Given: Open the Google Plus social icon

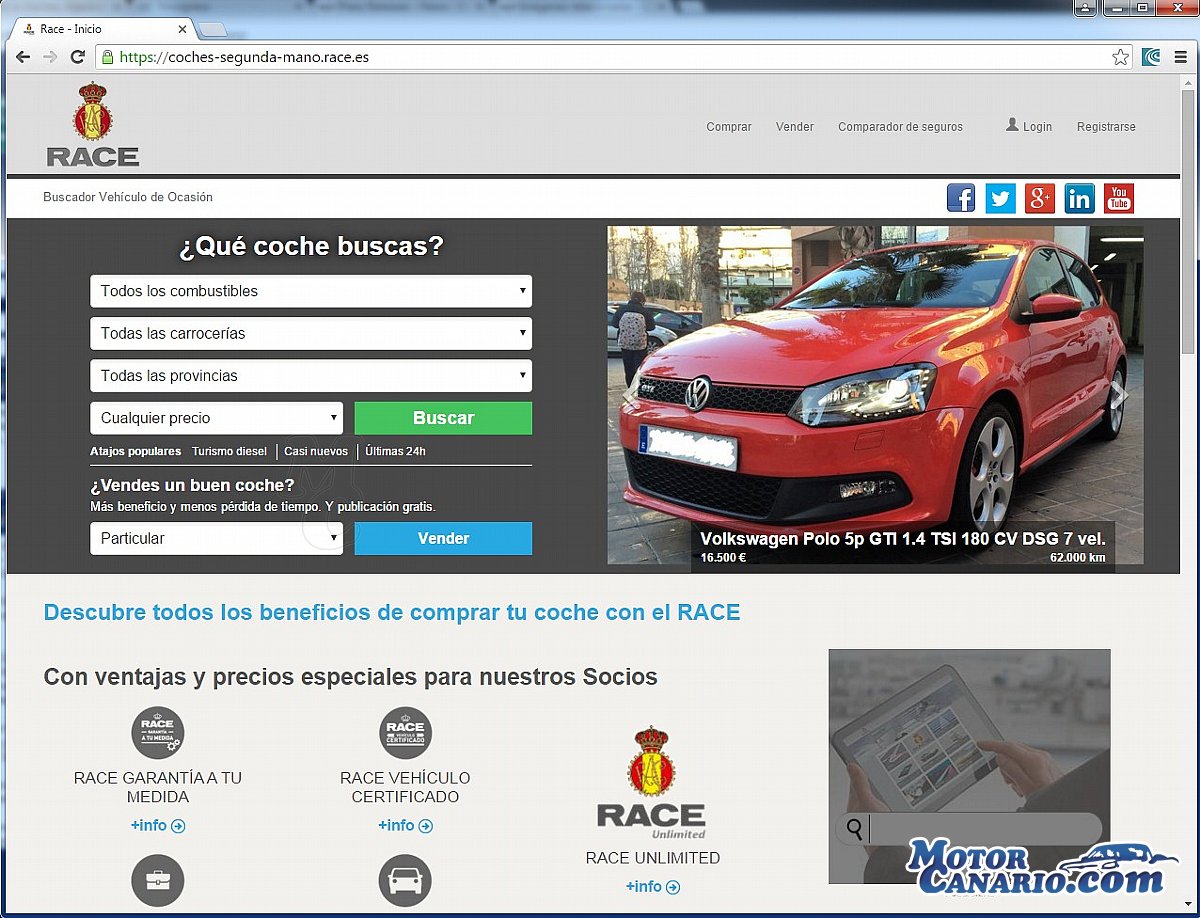Looking at the screenshot, I should point(1040,198).
